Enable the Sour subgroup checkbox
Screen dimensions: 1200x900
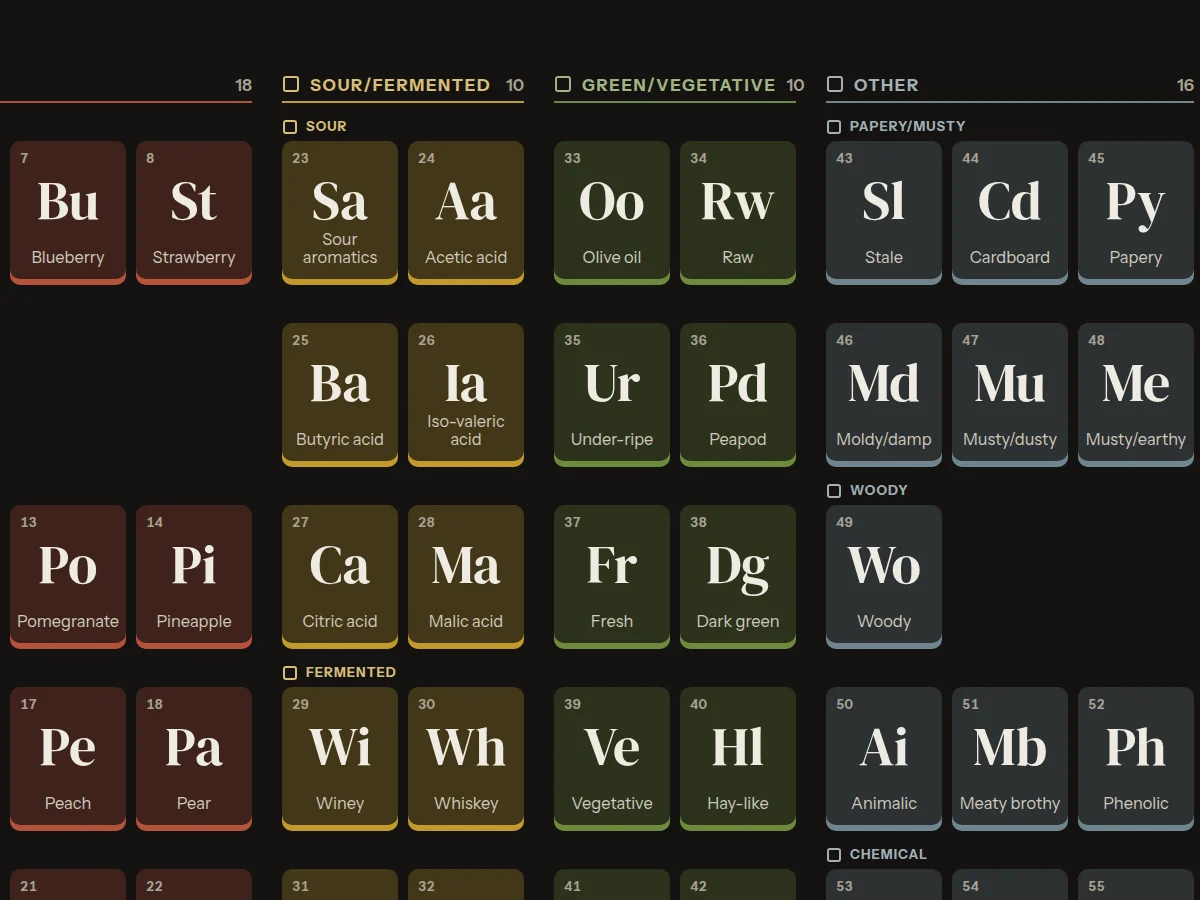(x=290, y=127)
